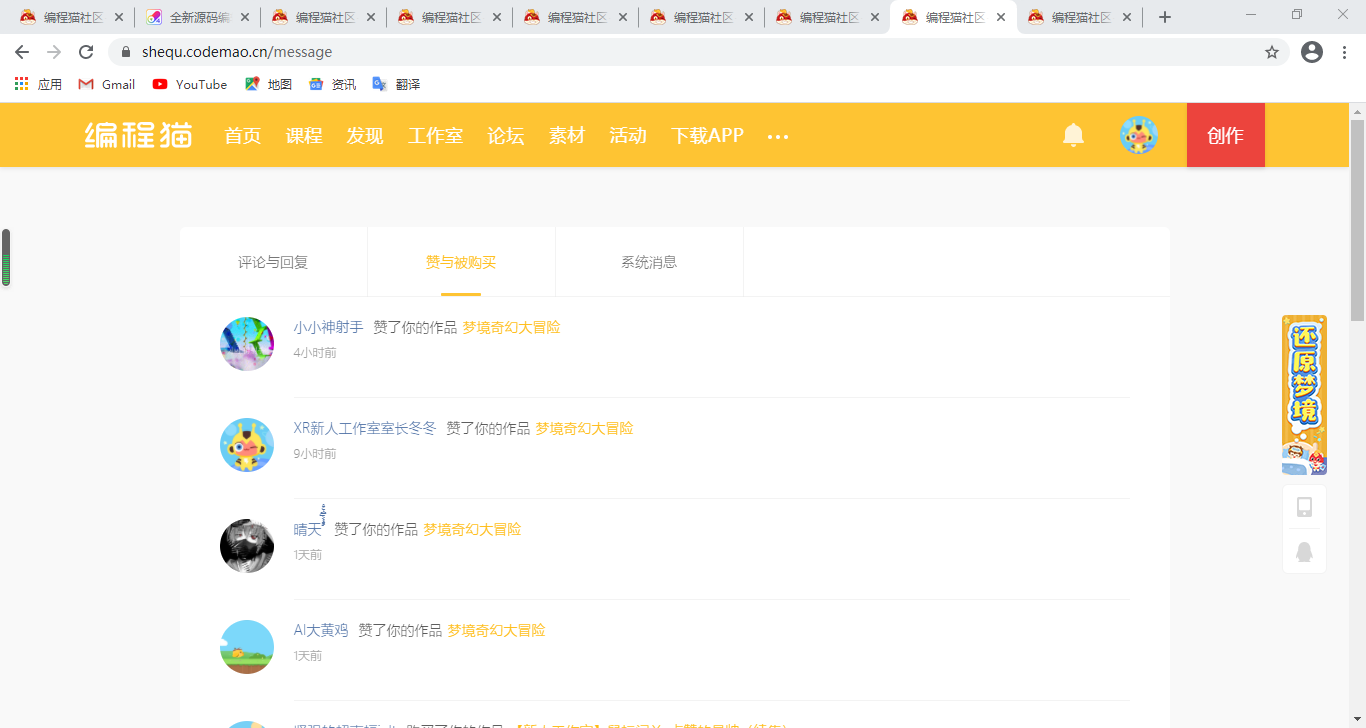Image resolution: width=1366 pixels, height=728 pixels.
Task: Open 小小神射手's profile link
Action: tap(329, 327)
